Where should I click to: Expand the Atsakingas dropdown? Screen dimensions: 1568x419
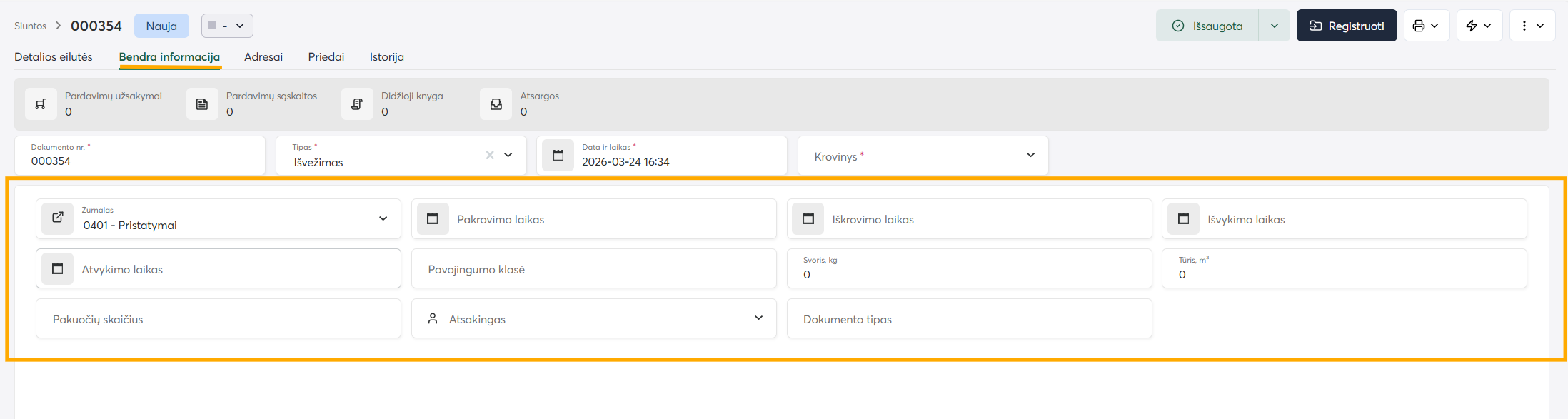[x=758, y=318]
